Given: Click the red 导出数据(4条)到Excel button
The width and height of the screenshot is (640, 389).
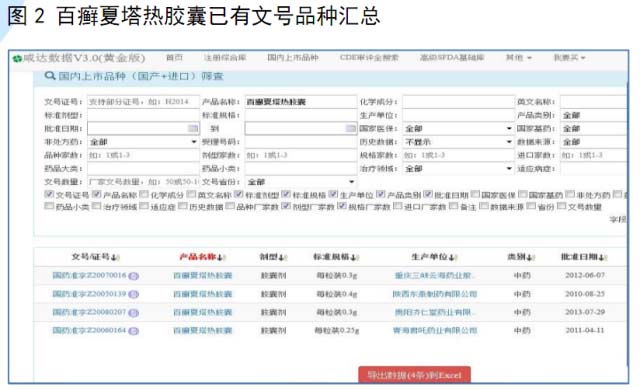Looking at the screenshot, I should click(x=414, y=375).
